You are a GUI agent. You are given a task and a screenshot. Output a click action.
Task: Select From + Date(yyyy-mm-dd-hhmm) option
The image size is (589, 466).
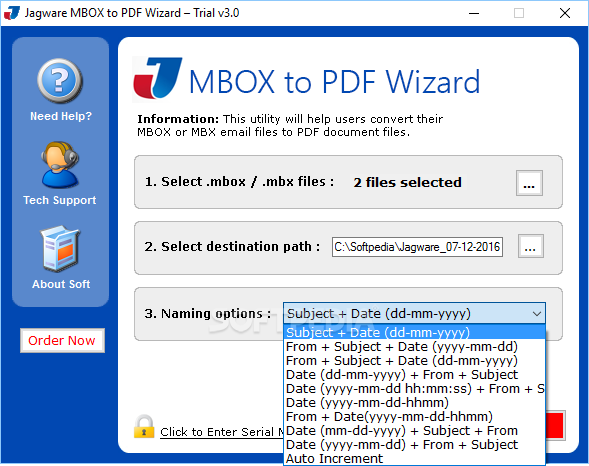[x=414, y=416]
